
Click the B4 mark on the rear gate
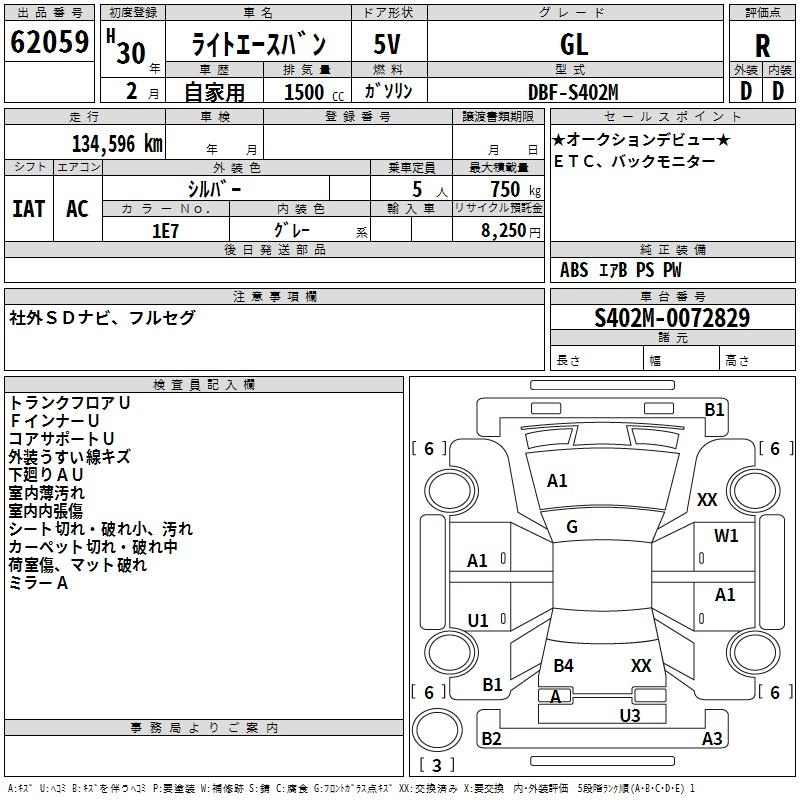point(564,666)
